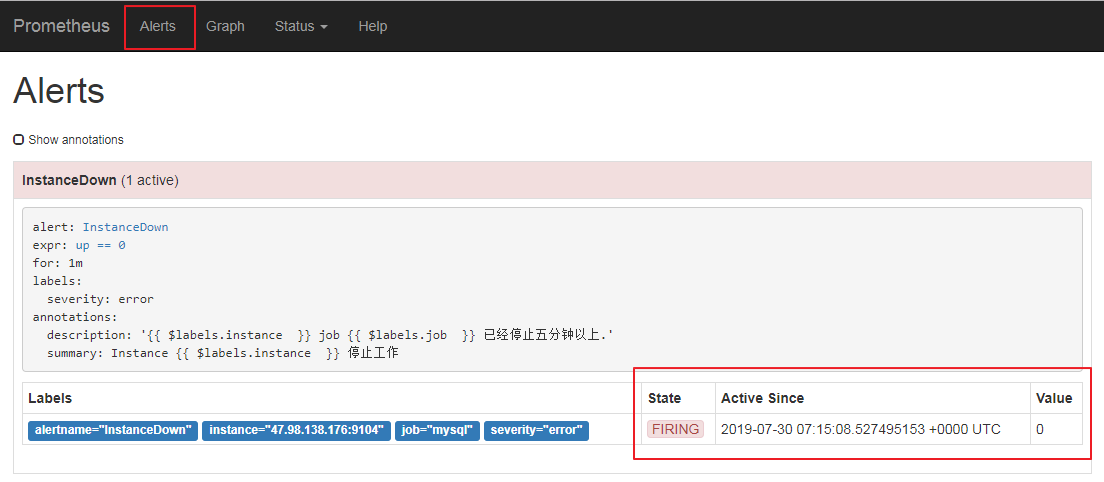
Task: Click the FIRING state badge
Action: (x=675, y=429)
